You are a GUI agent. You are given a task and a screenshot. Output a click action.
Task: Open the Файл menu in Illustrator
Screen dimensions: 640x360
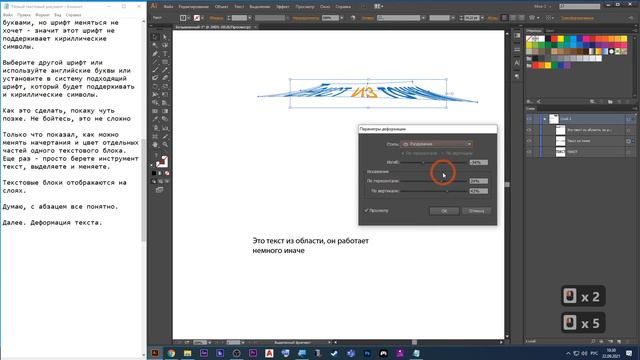tap(168, 7)
